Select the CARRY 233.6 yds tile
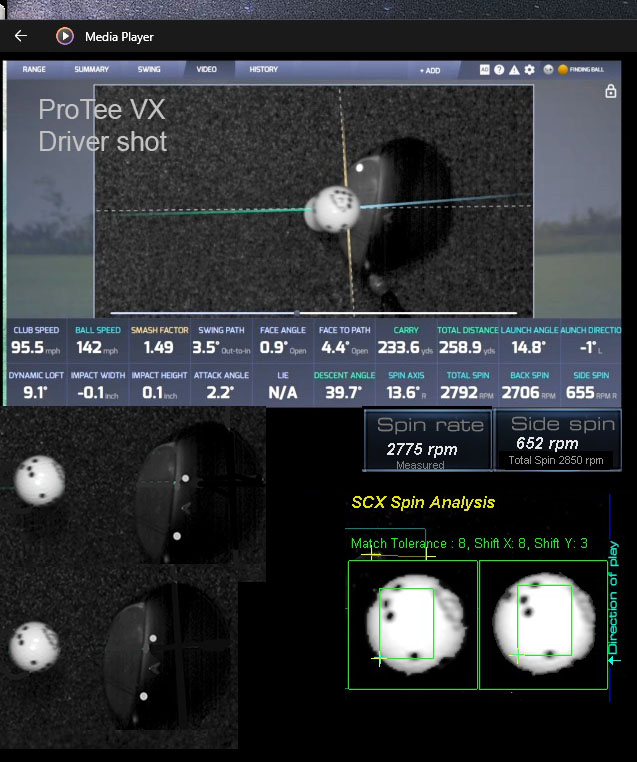The width and height of the screenshot is (637, 762). pyautogui.click(x=406, y=341)
